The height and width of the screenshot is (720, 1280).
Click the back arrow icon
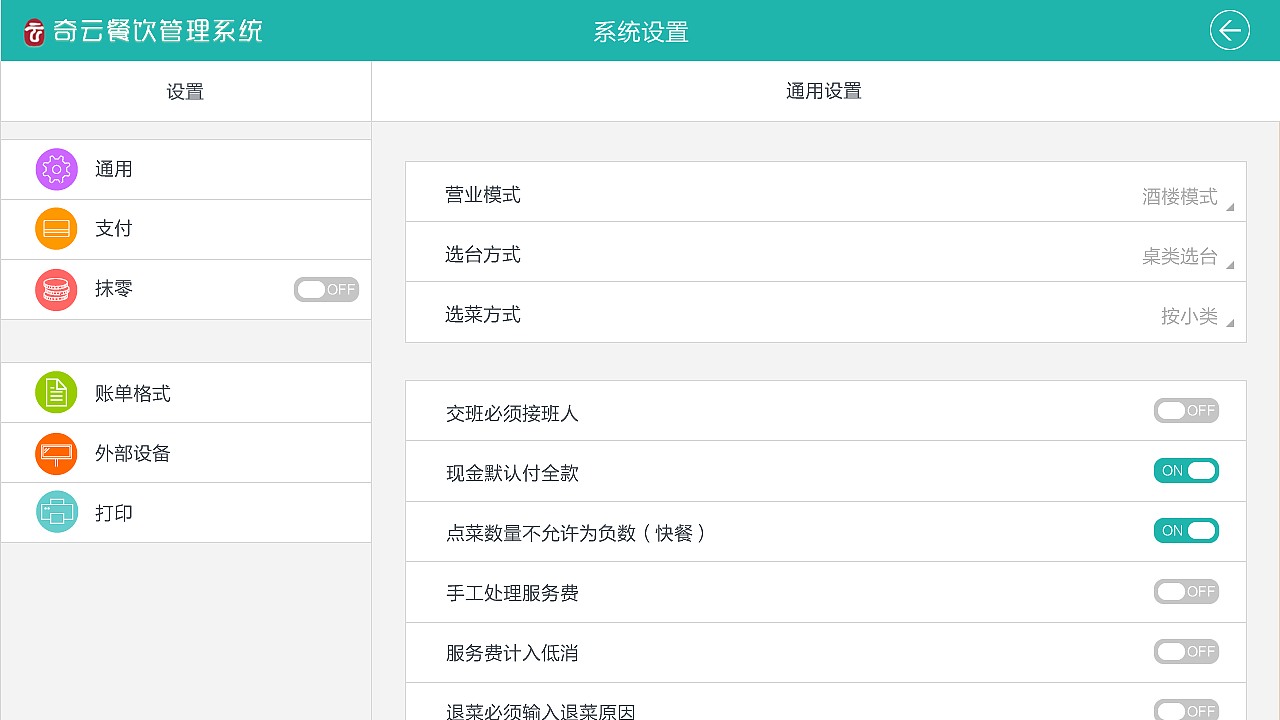tap(1229, 30)
